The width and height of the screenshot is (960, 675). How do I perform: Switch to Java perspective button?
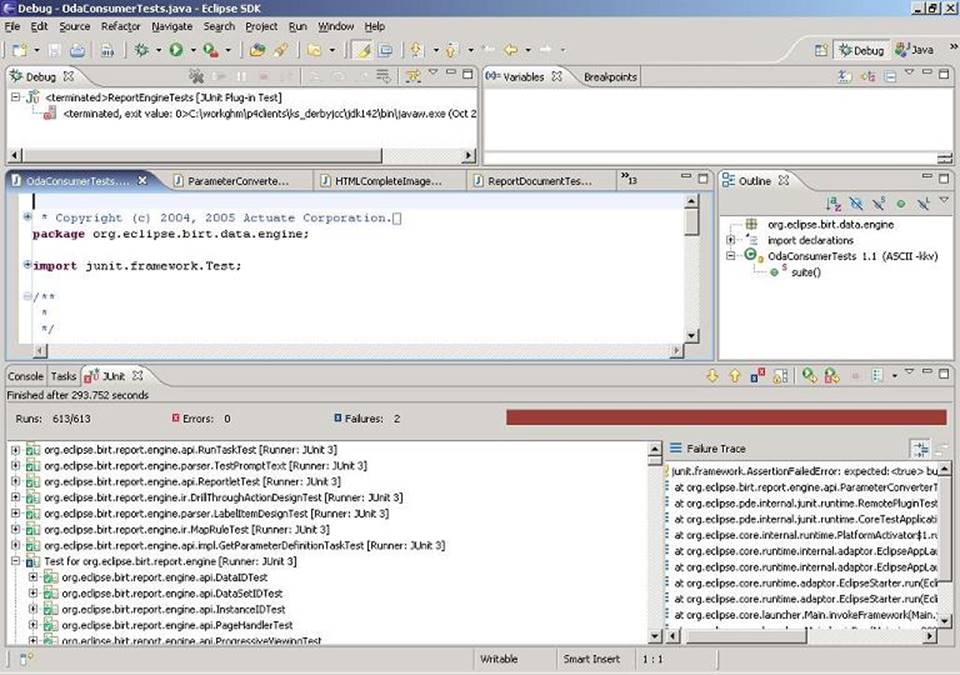point(915,50)
